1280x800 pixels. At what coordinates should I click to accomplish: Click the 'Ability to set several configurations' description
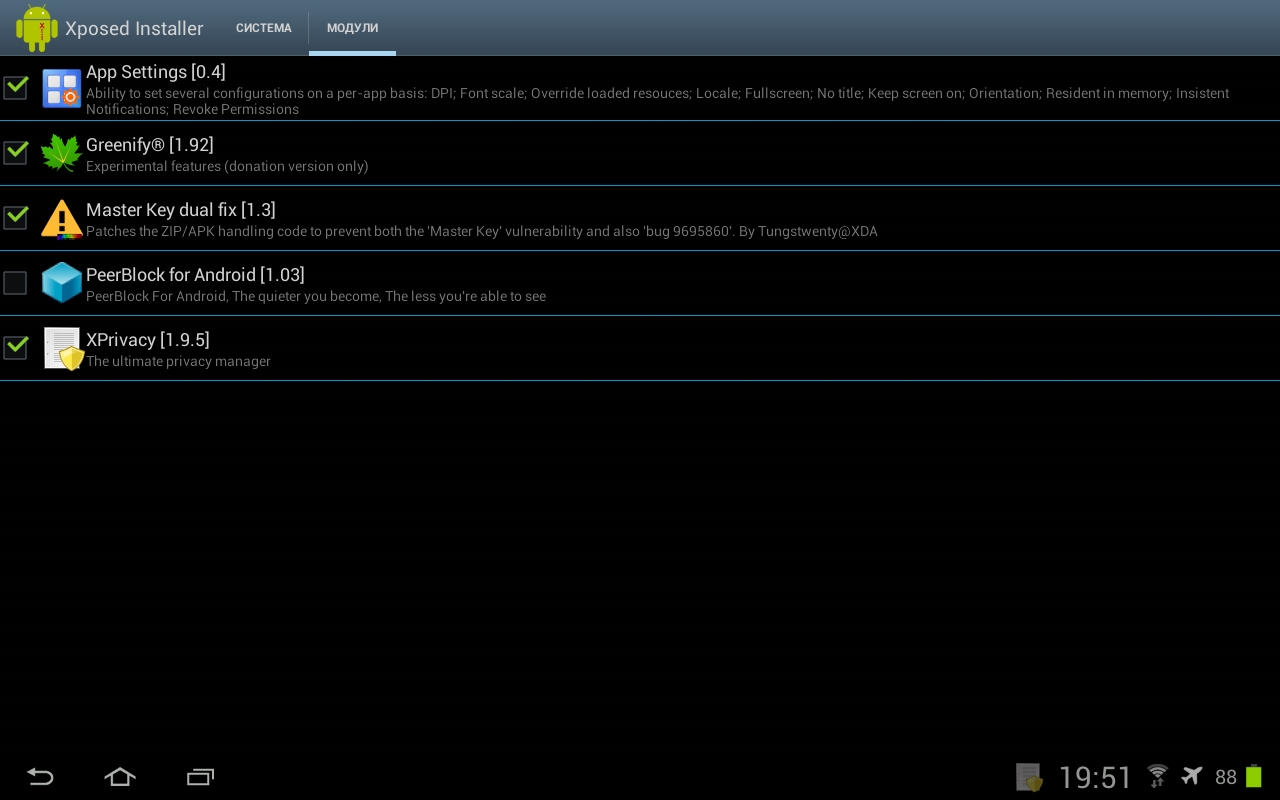click(x=657, y=101)
